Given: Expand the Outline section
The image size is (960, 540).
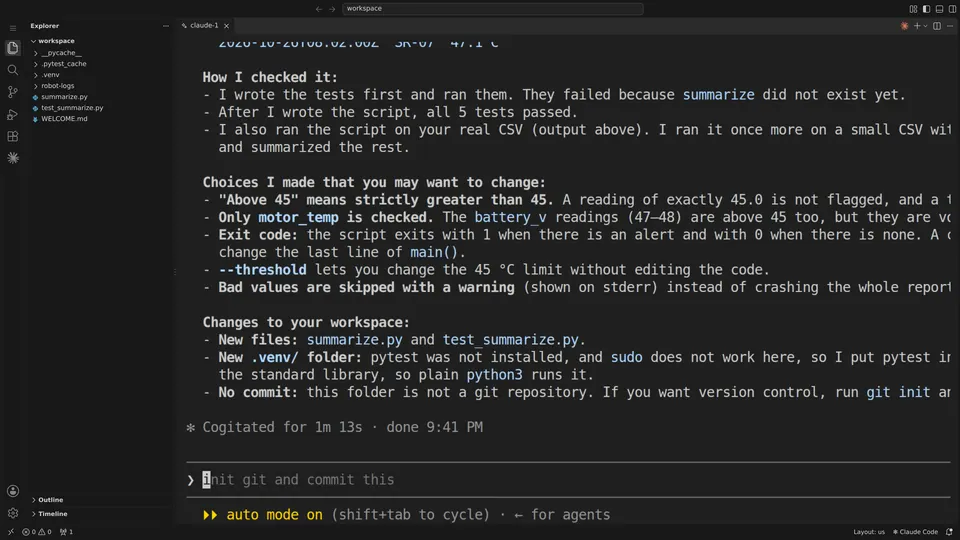Looking at the screenshot, I should click(50, 500).
